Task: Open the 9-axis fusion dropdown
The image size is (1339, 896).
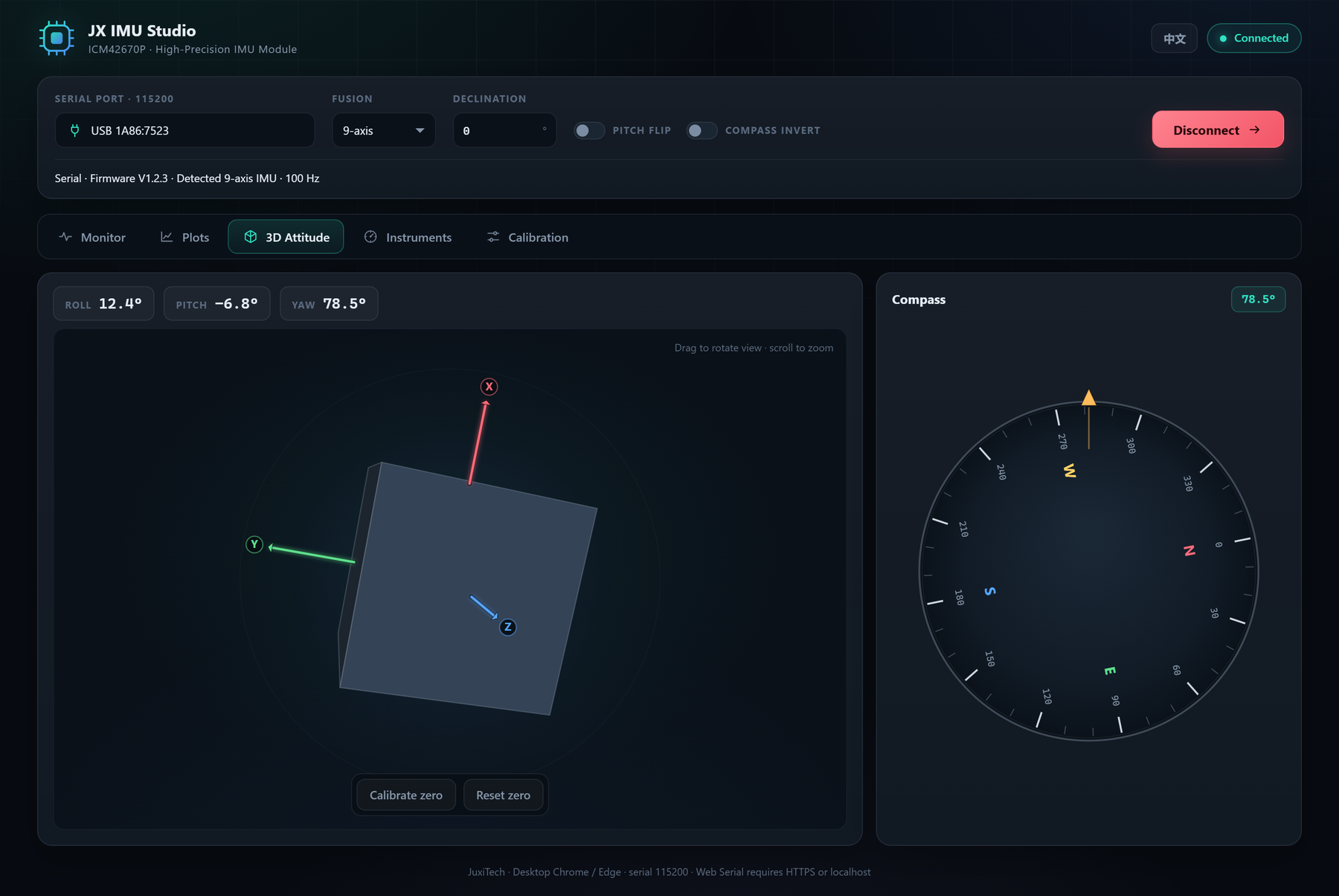Action: tap(384, 130)
